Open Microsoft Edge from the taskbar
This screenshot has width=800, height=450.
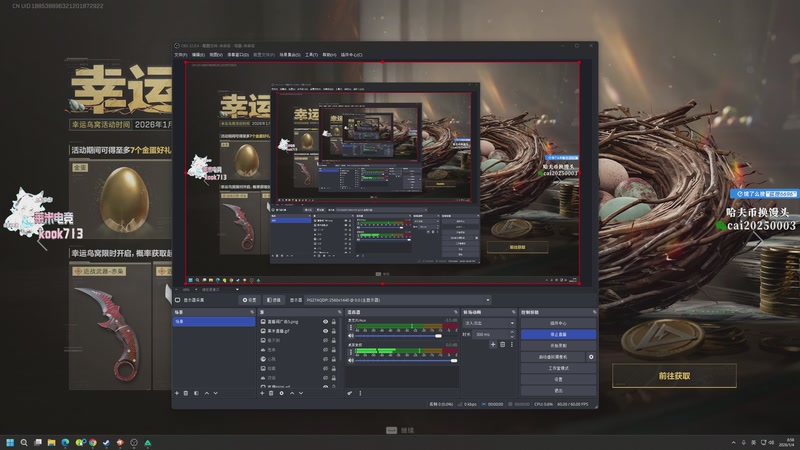click(x=65, y=442)
